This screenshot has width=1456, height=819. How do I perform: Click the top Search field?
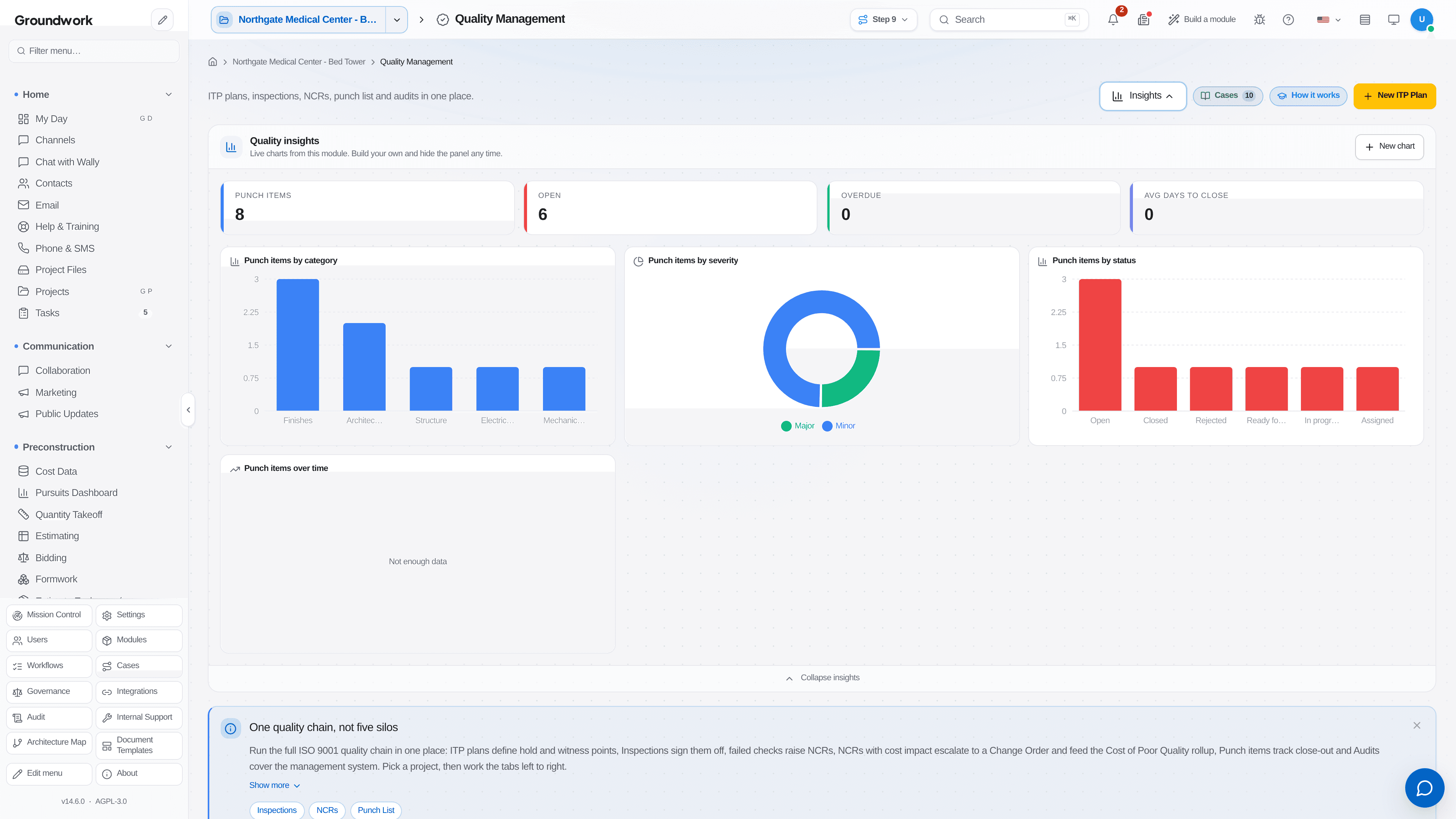click(1009, 20)
